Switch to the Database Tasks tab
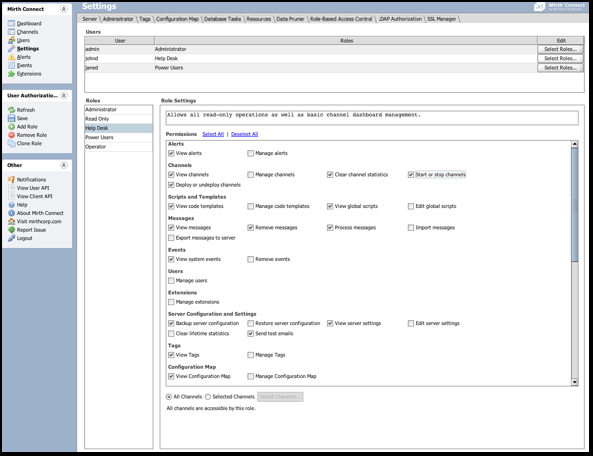 (222, 19)
